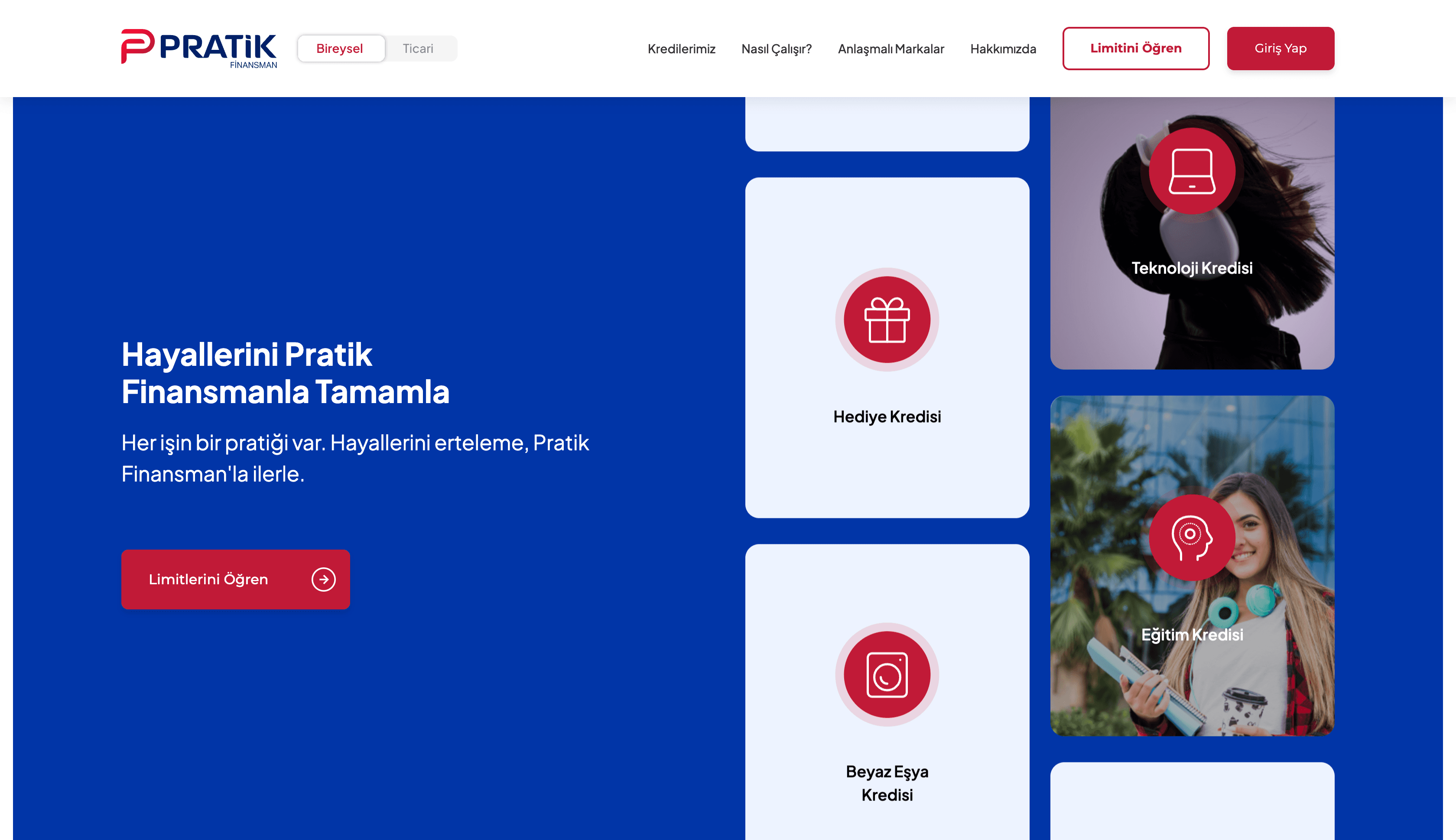Screen dimensions: 1456x840
Task: Click the Pratik Finansman logo
Action: pos(199,49)
